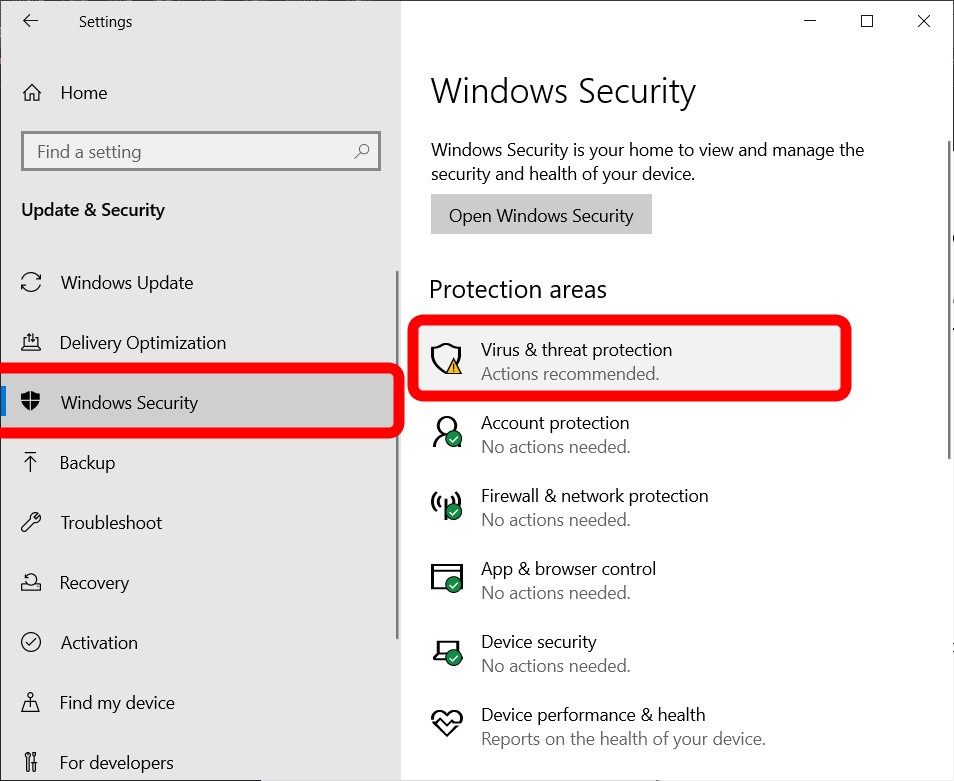
Task: Select Windows Security in the sidebar
Action: tap(130, 402)
